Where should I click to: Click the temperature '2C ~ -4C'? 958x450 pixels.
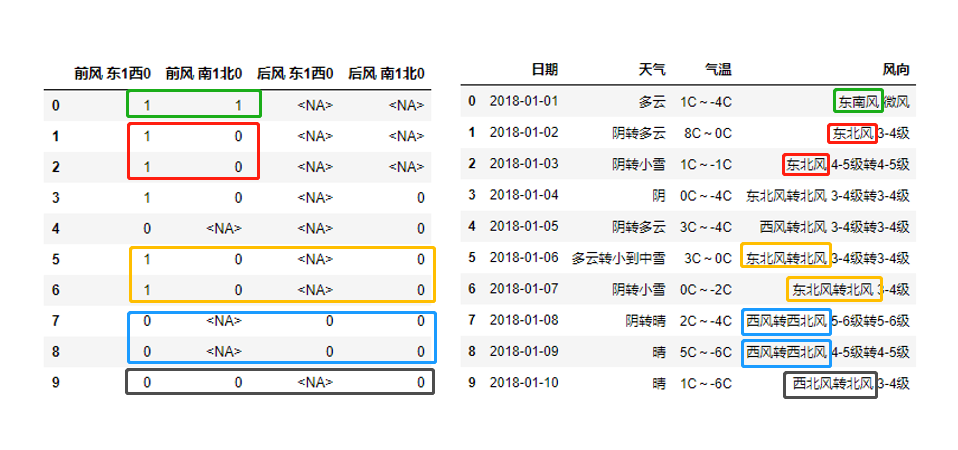point(706,321)
